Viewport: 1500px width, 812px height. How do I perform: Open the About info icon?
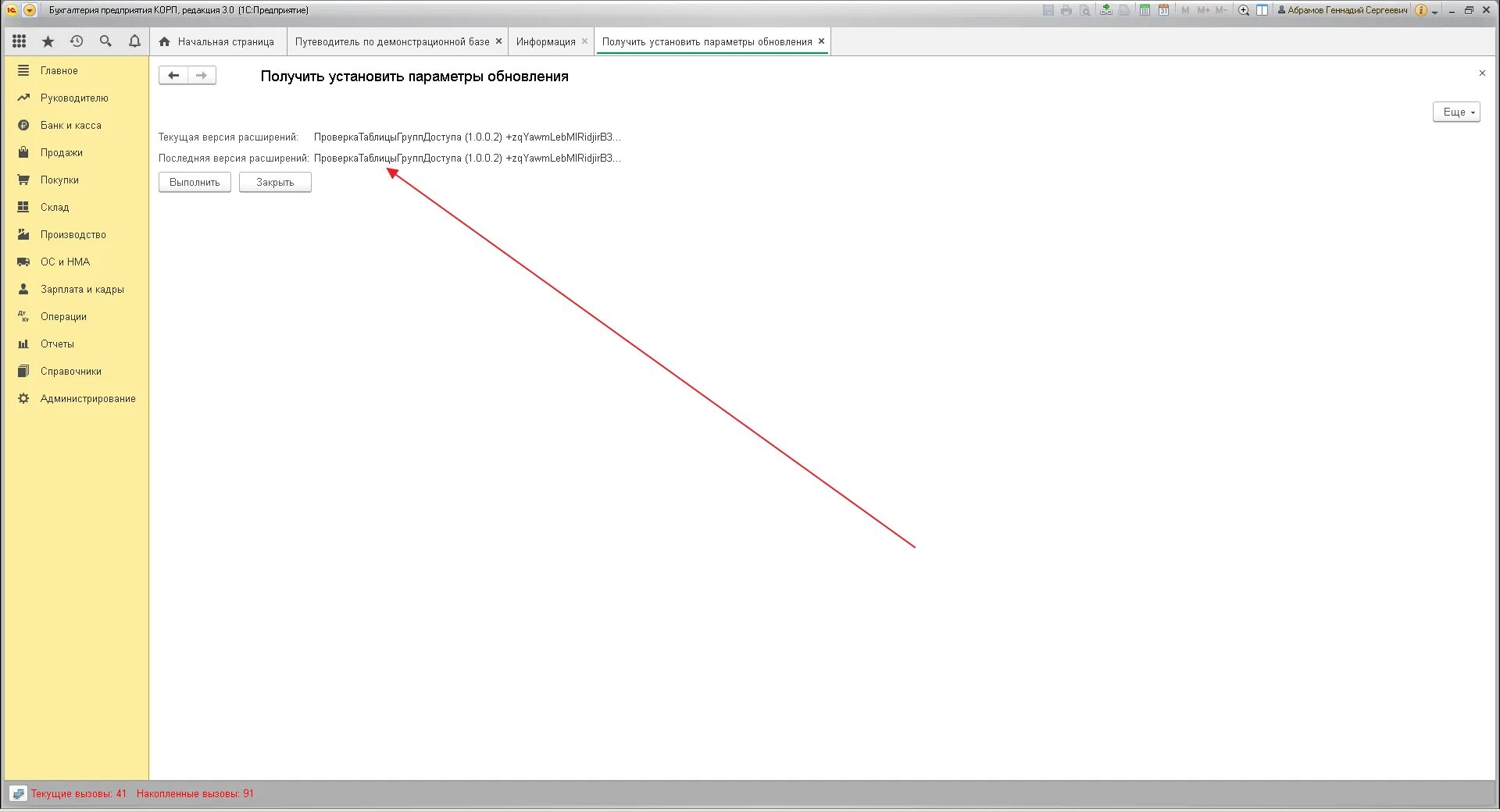click(1421, 10)
